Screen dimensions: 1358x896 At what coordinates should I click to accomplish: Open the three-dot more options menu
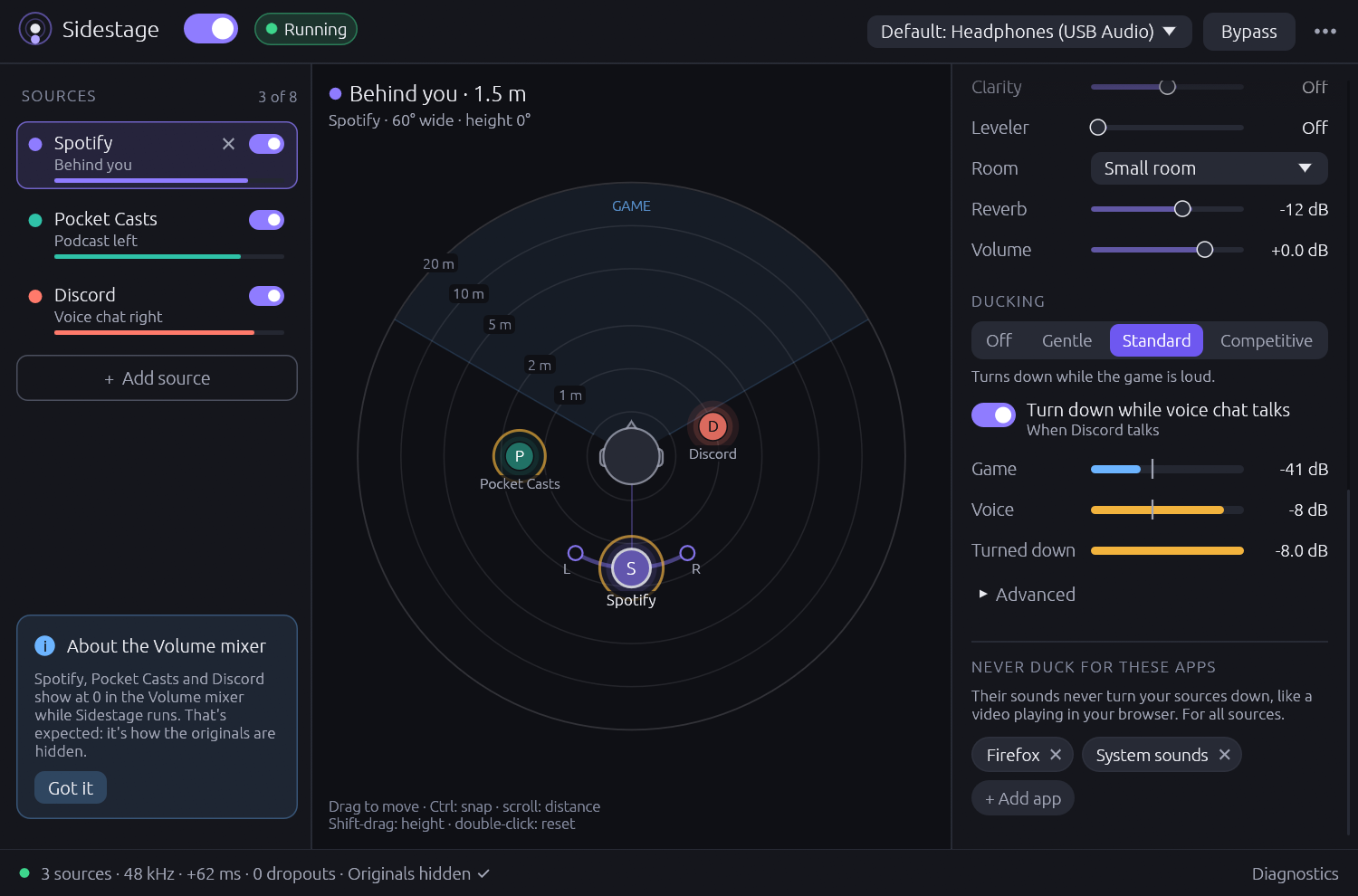click(1325, 31)
